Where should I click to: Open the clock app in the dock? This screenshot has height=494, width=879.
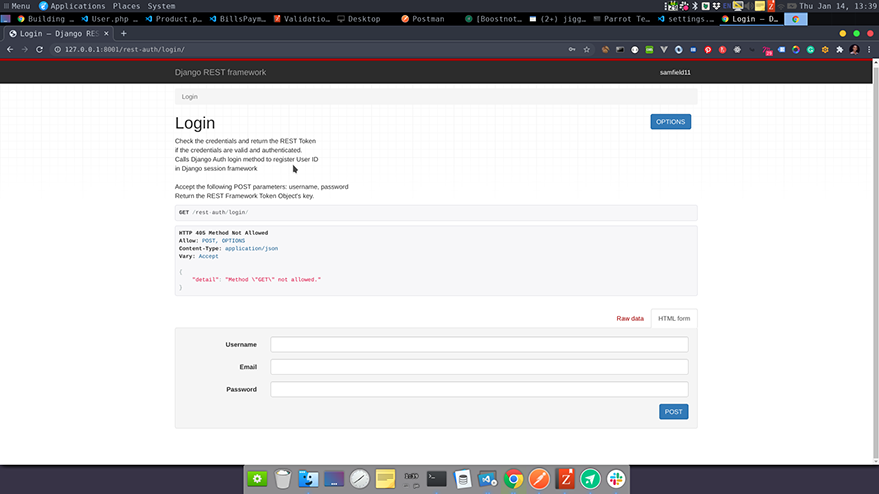359,479
